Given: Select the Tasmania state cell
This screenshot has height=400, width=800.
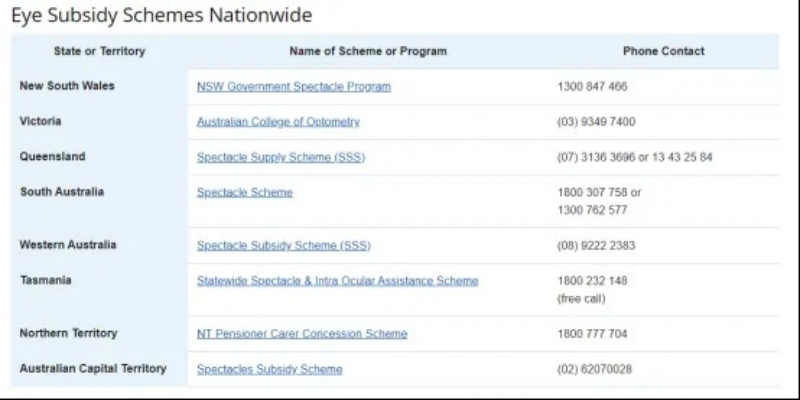Looking at the screenshot, I should [46, 281].
